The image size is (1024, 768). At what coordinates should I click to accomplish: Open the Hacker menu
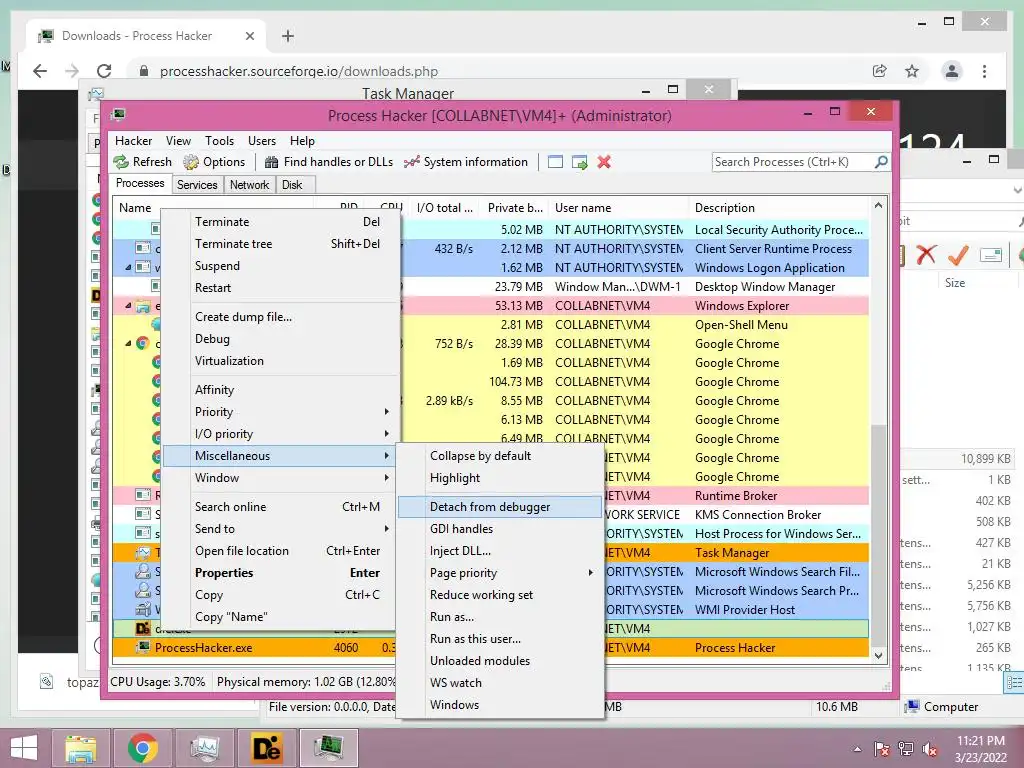coord(133,141)
